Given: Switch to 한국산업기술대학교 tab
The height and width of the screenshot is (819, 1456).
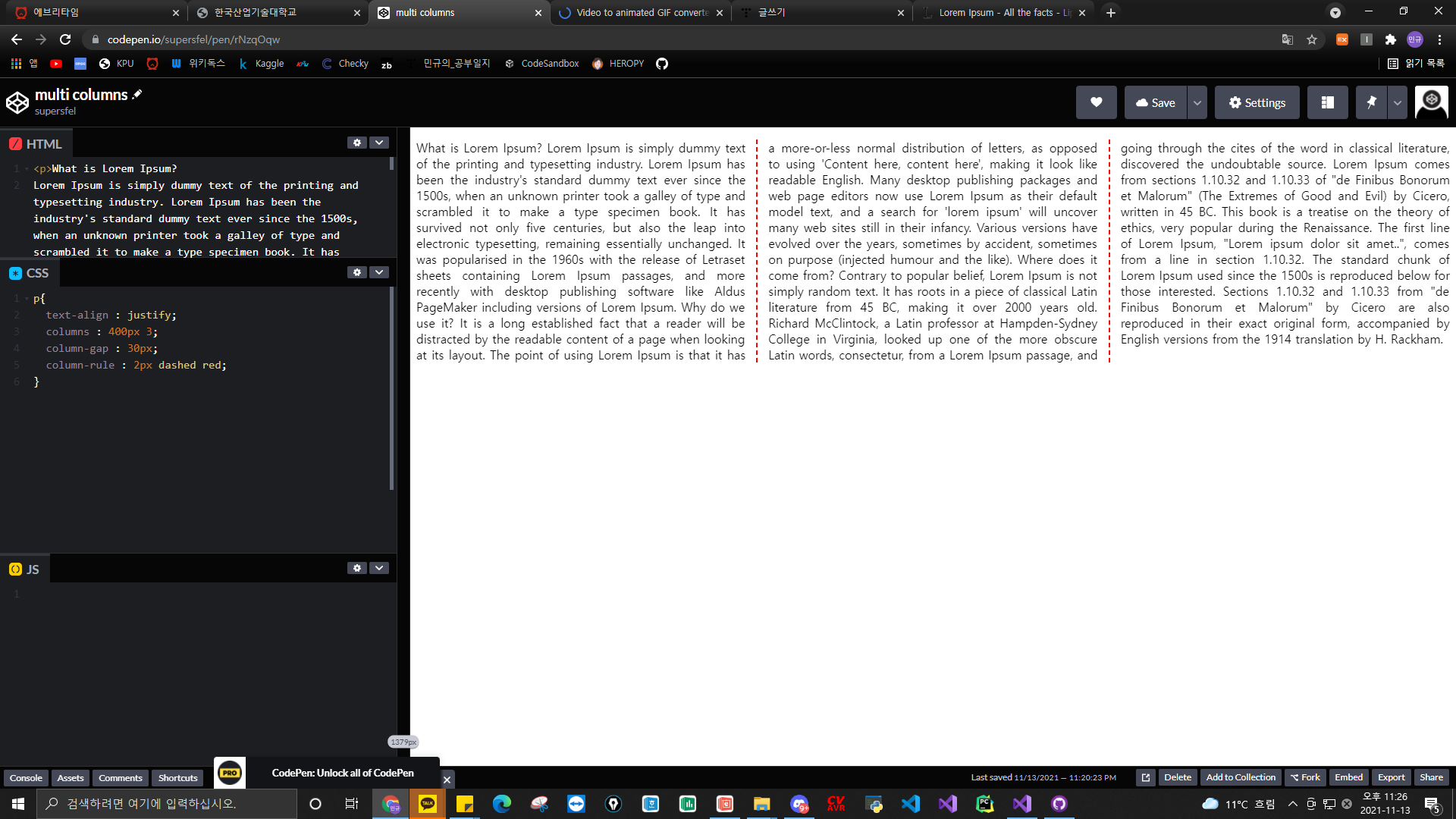Looking at the screenshot, I should [276, 12].
